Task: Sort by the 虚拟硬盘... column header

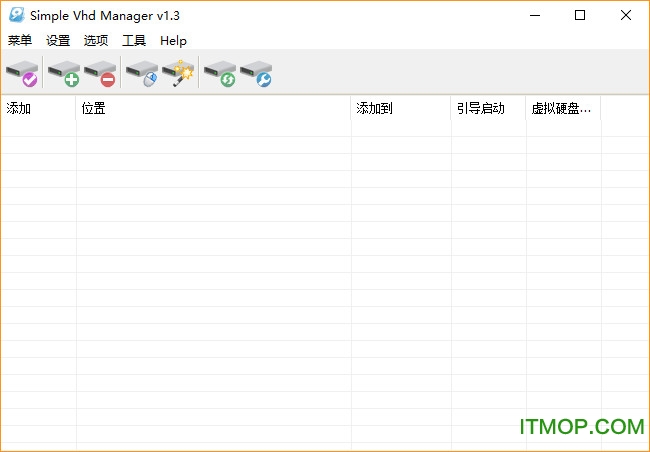Action: (563, 108)
